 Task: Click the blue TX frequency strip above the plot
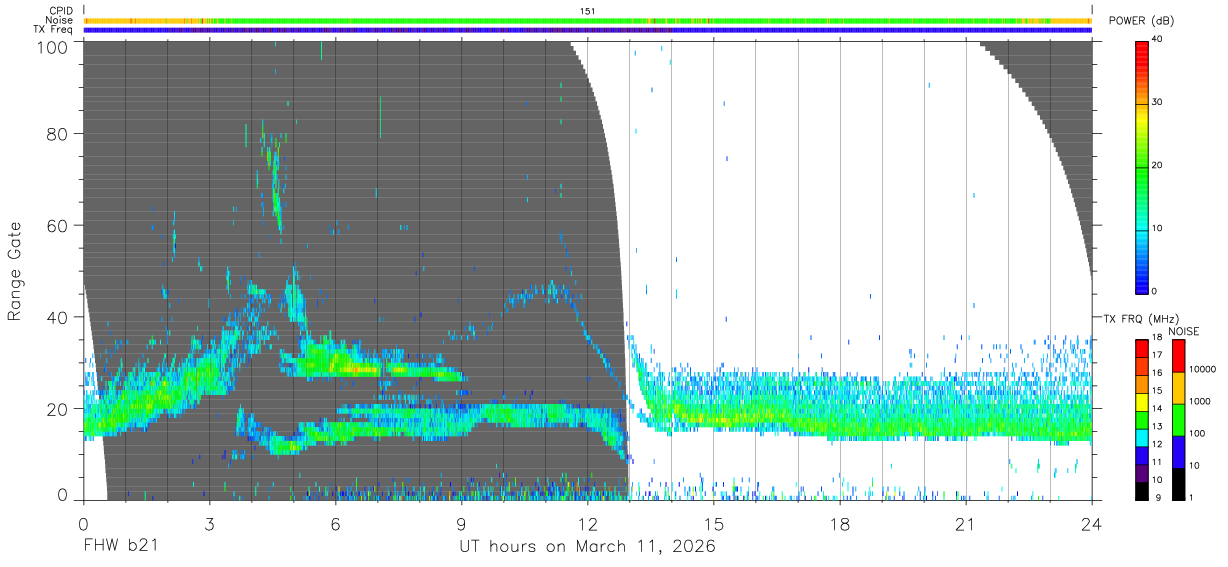[588, 30]
